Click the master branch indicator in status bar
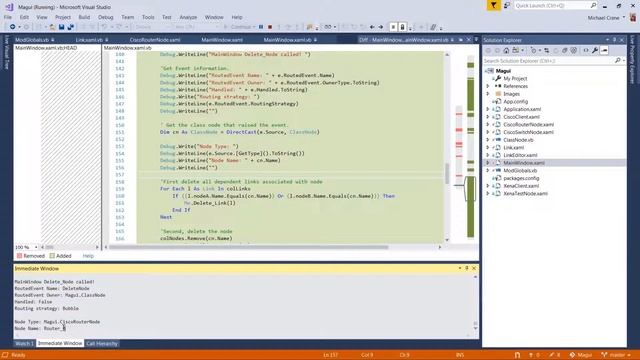640x360 pixels. tap(616, 355)
